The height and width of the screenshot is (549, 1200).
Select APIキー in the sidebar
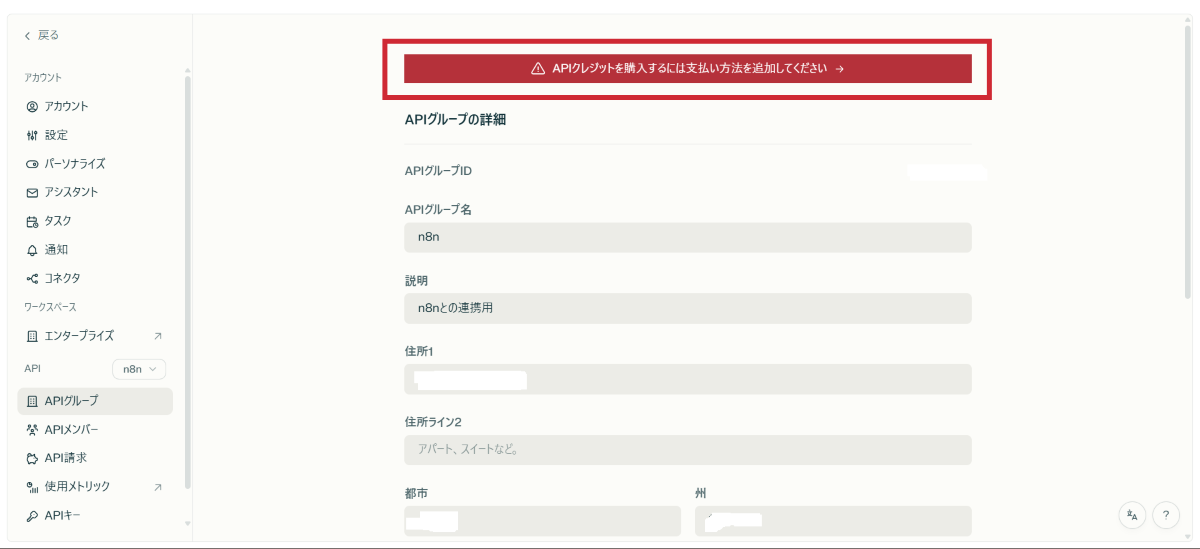62,516
